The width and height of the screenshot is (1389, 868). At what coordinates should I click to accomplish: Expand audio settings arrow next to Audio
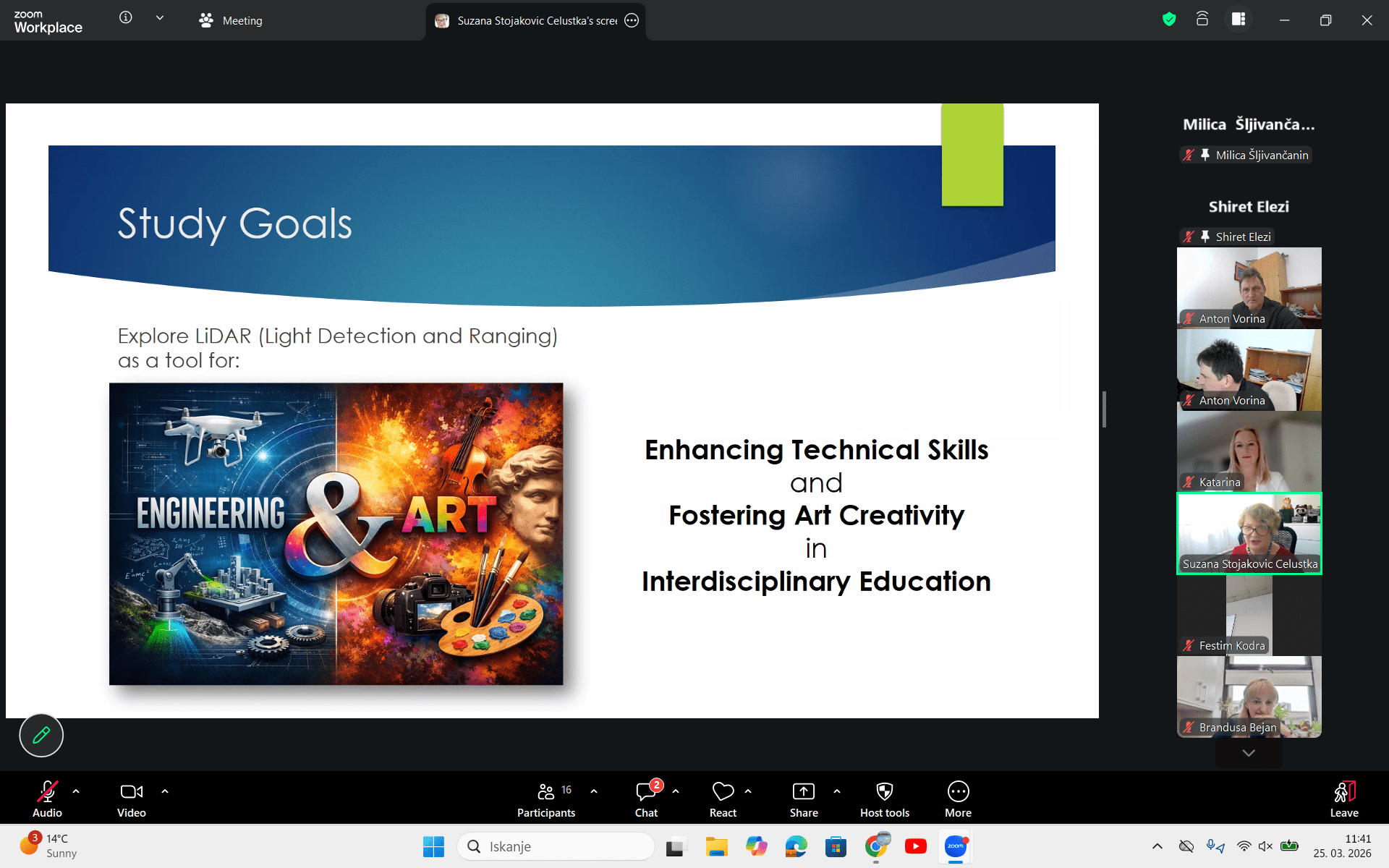coord(76,791)
